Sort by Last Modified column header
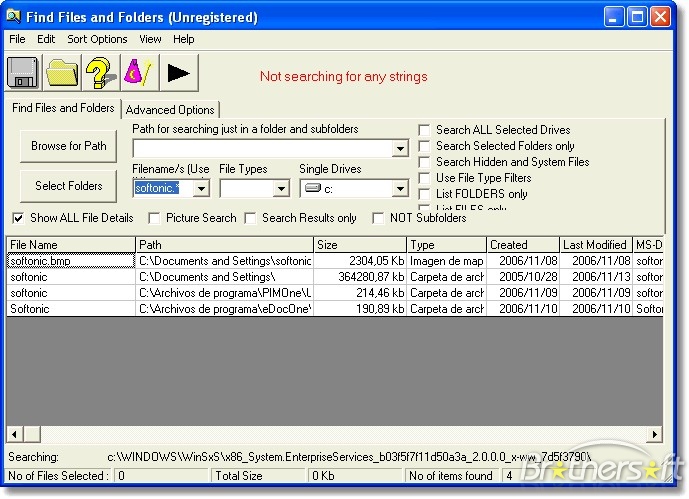 [x=596, y=245]
